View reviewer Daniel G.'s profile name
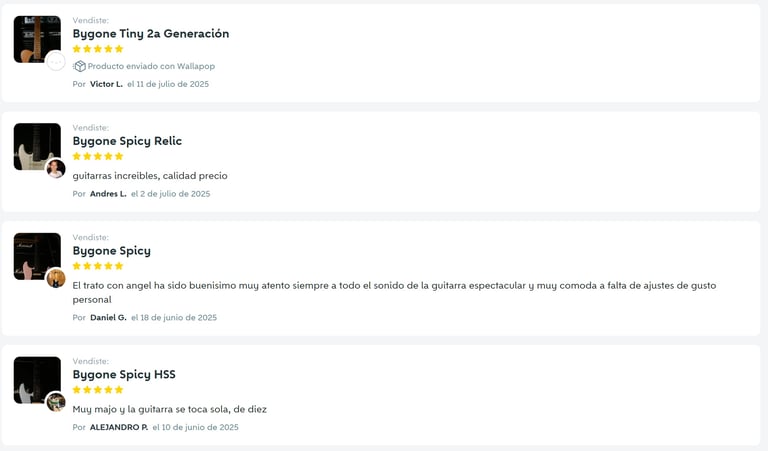The height and width of the screenshot is (451, 768). 108,318
